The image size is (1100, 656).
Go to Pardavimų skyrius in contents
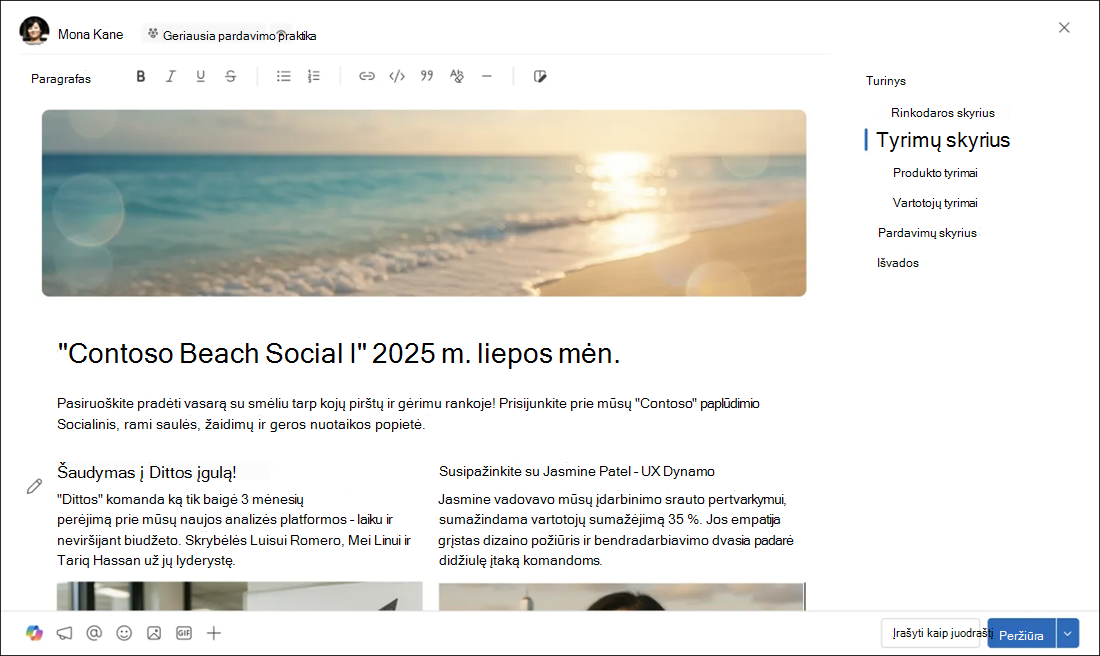(927, 233)
